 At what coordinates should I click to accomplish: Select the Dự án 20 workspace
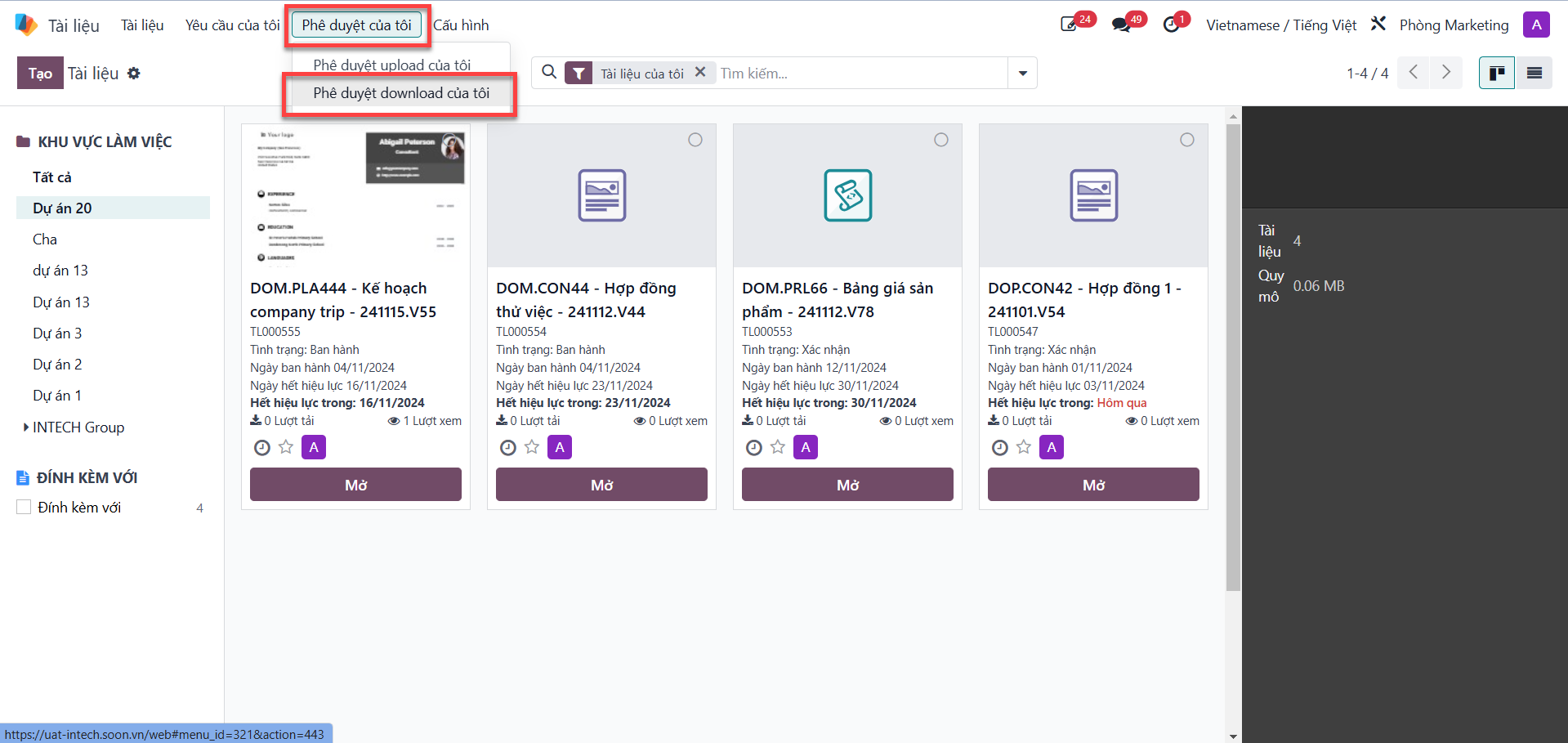click(113, 208)
